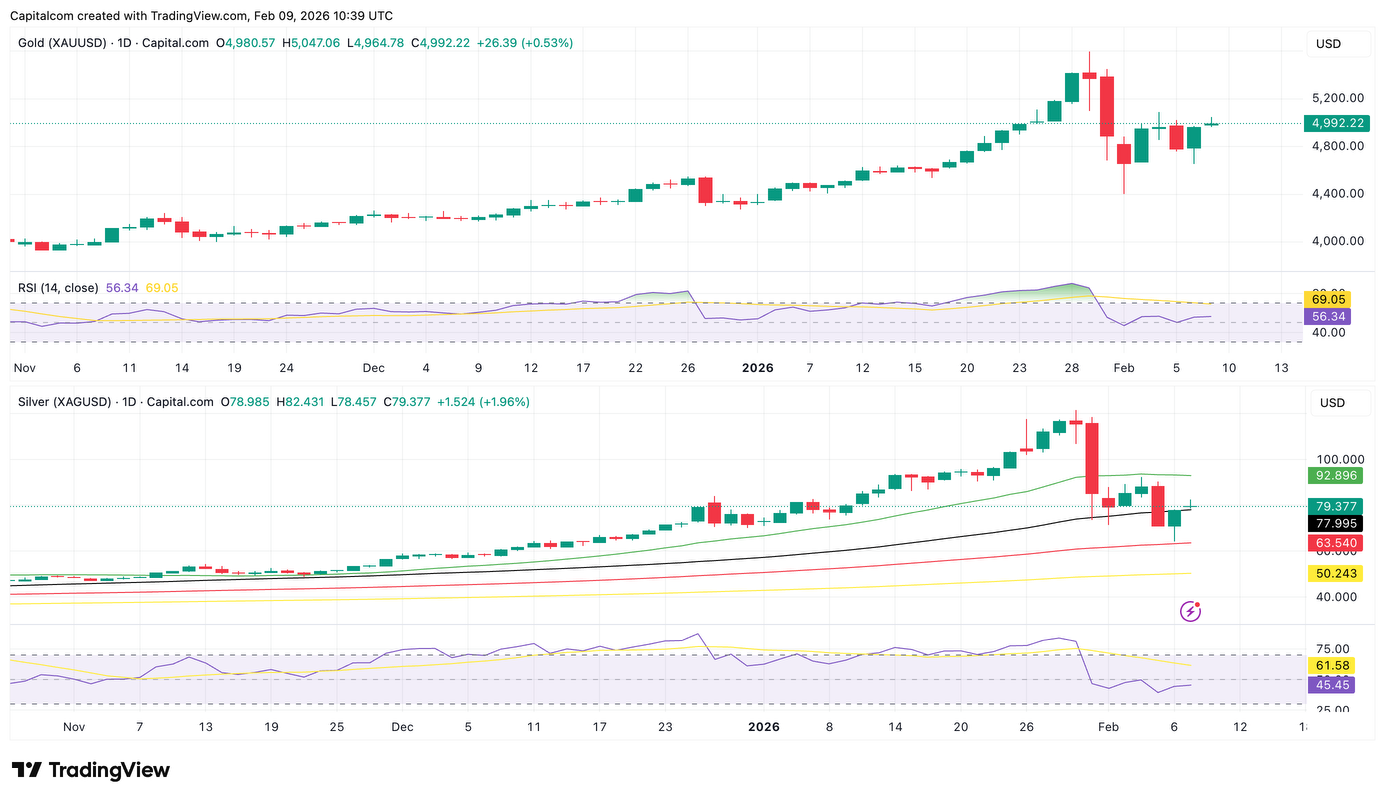Screen dimensions: 1385x800
Task: Click the 2026 marker on Gold time axis
Action: [758, 367]
